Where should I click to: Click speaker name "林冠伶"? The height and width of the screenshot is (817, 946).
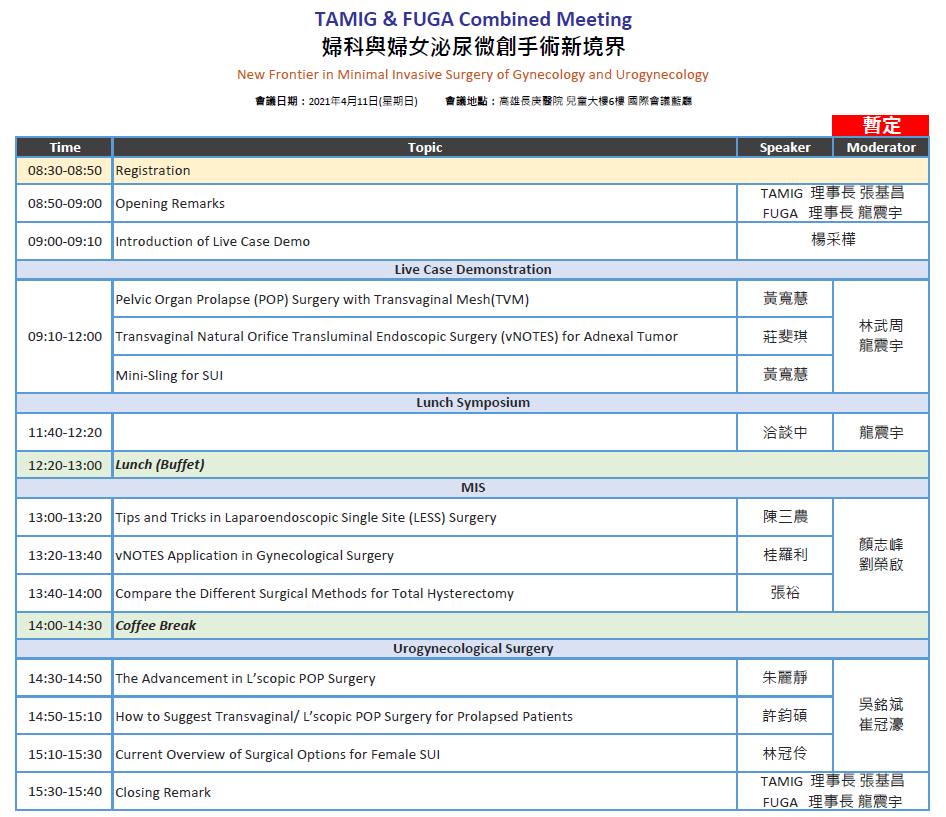785,754
